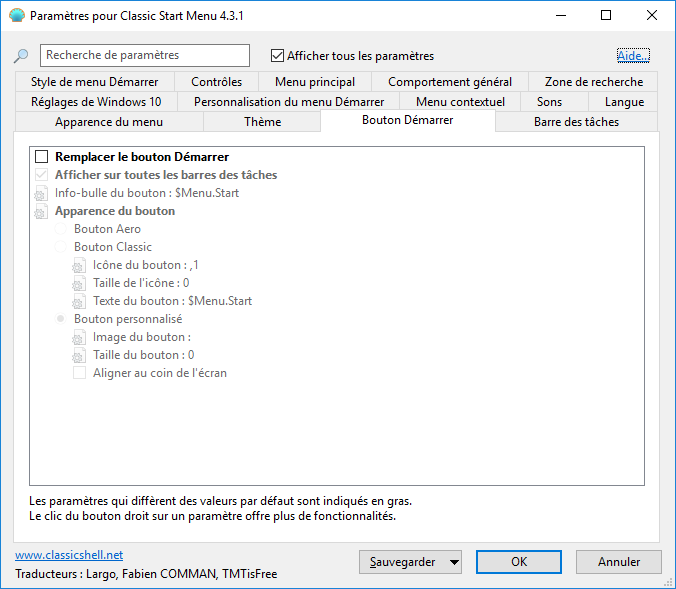Enable Remplacer le bouton Démarrer checkbox
676x589 pixels.
click(42, 157)
